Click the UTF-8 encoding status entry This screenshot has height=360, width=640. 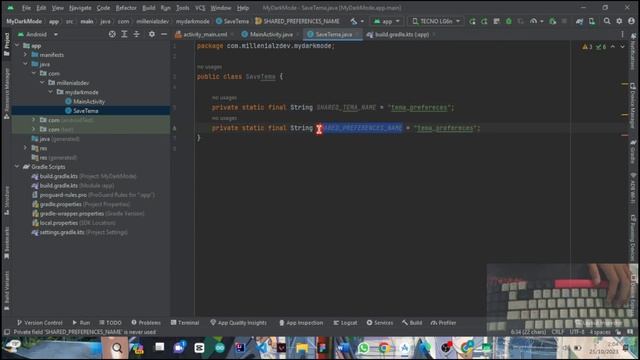coord(577,332)
